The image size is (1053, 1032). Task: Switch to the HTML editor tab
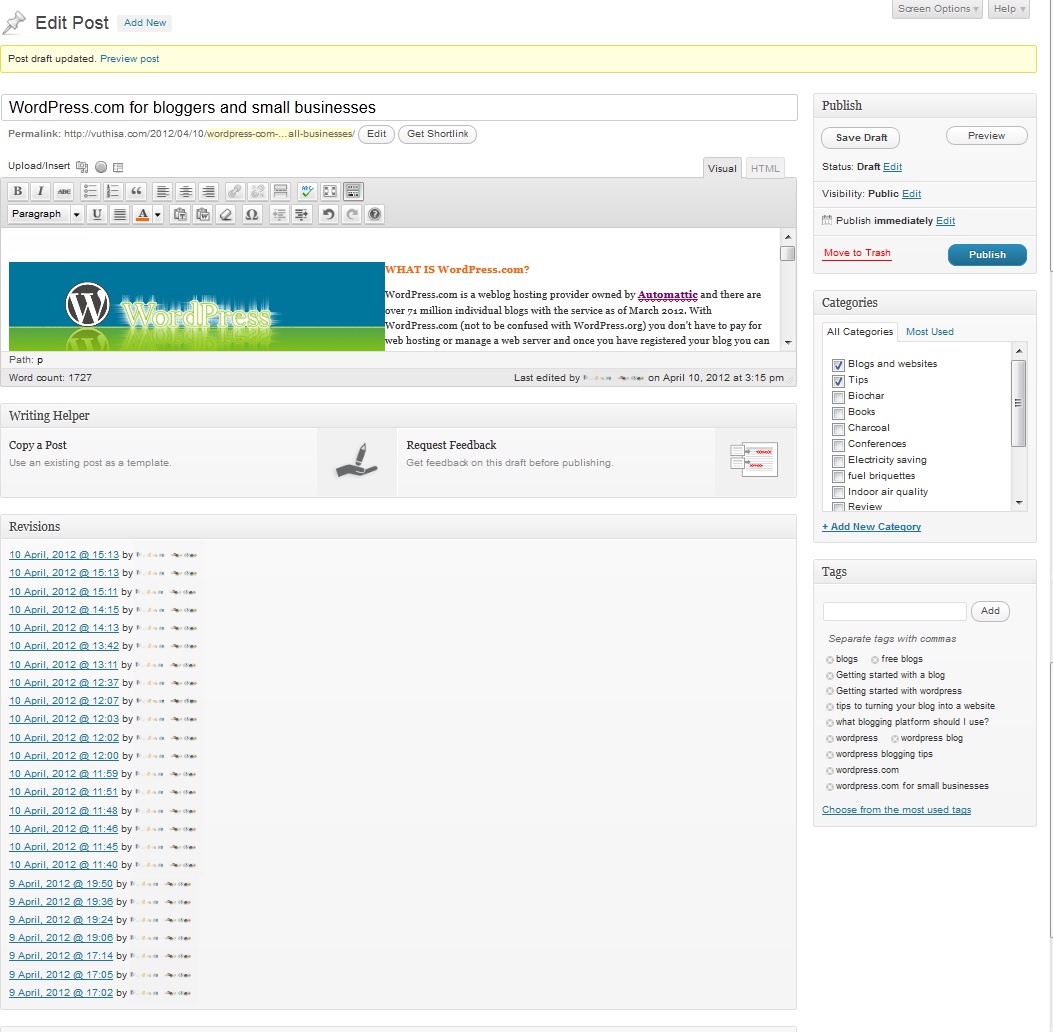[765, 169]
